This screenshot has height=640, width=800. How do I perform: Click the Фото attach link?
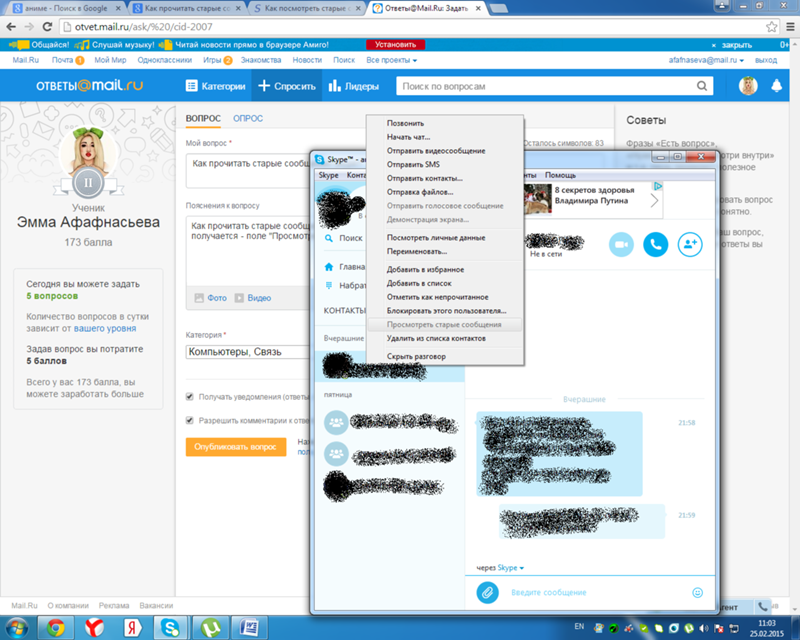pos(211,298)
